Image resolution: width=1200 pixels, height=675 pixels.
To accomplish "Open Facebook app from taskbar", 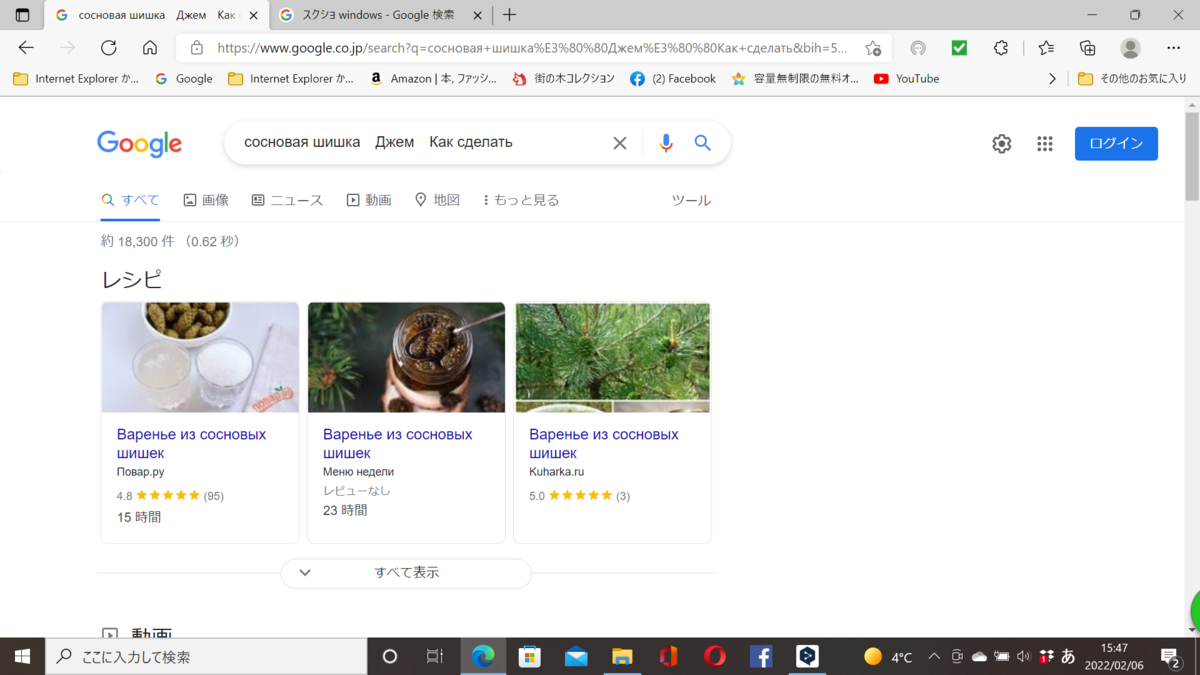I will (761, 656).
